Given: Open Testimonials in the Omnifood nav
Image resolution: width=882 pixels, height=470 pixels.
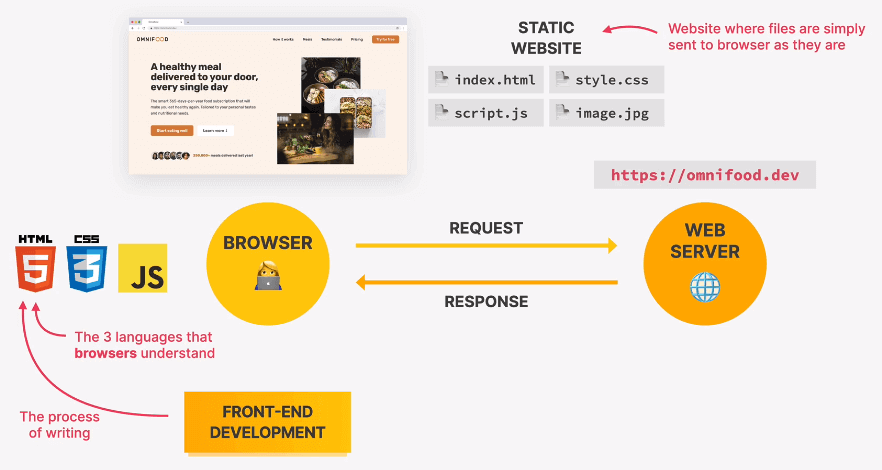Looking at the screenshot, I should (x=332, y=39).
